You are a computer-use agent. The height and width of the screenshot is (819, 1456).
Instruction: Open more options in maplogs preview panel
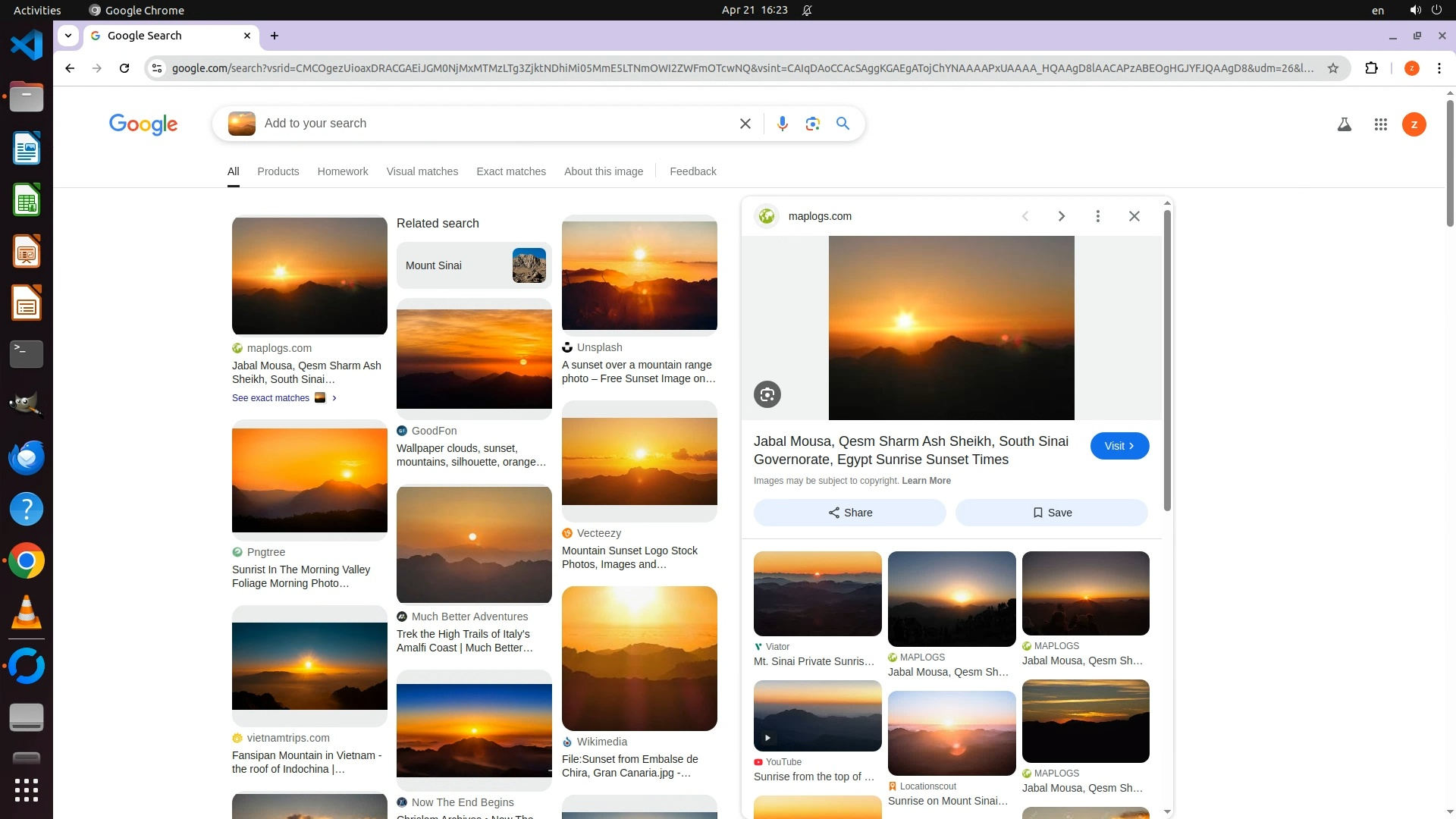[1097, 216]
